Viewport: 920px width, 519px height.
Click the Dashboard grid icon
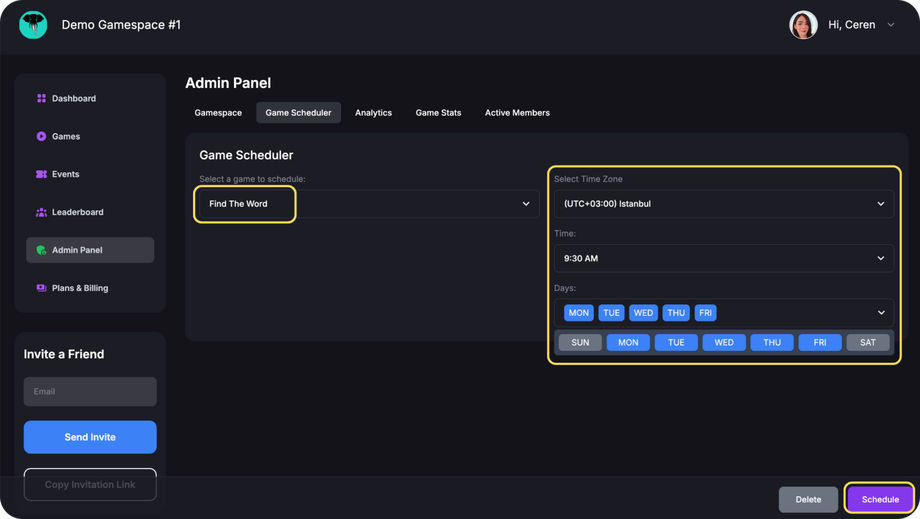tap(41, 99)
